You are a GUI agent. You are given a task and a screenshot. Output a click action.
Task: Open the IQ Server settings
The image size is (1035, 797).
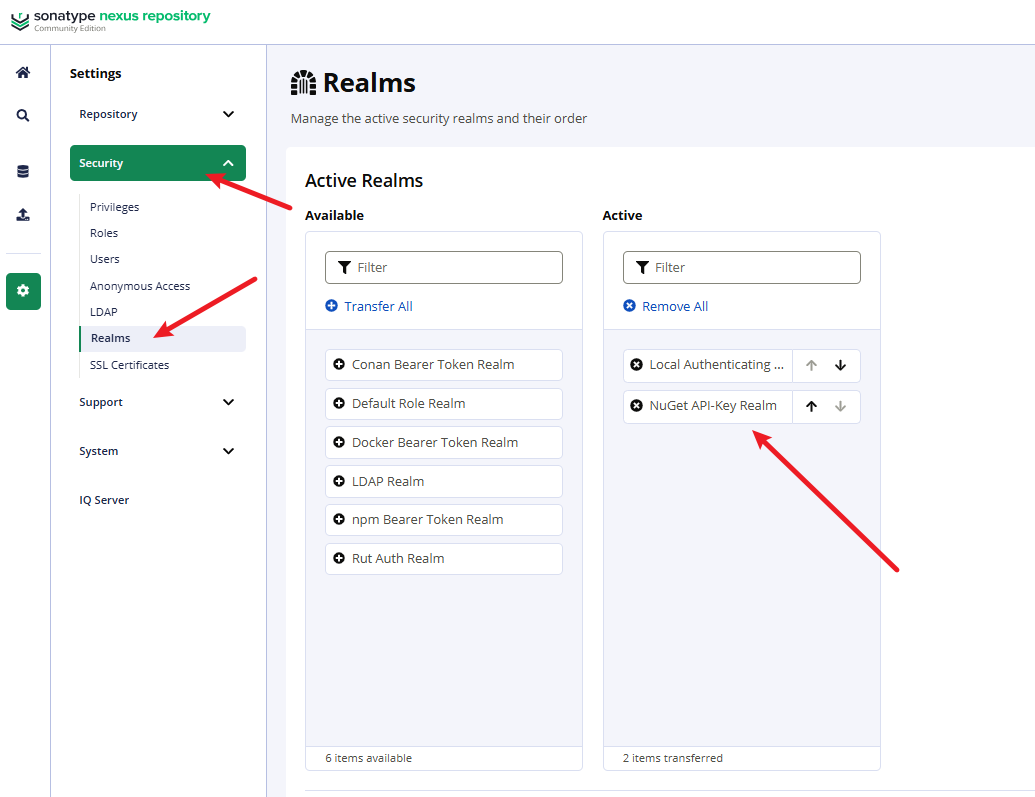104,500
